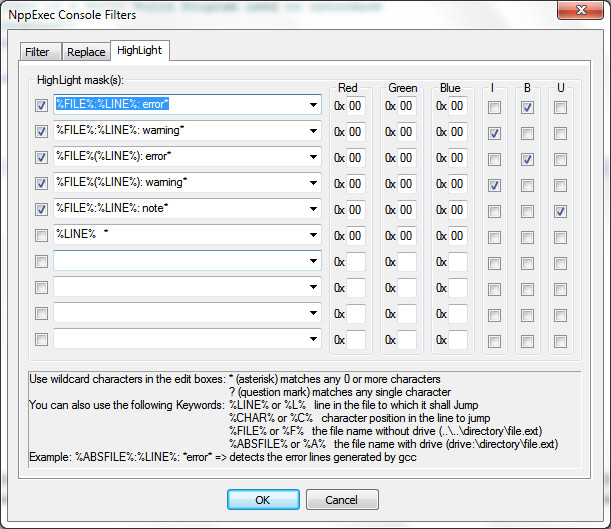Click the 'Use wildcard characters in the edit boxes:' help line
This screenshot has width=611, height=529.
click(127, 379)
